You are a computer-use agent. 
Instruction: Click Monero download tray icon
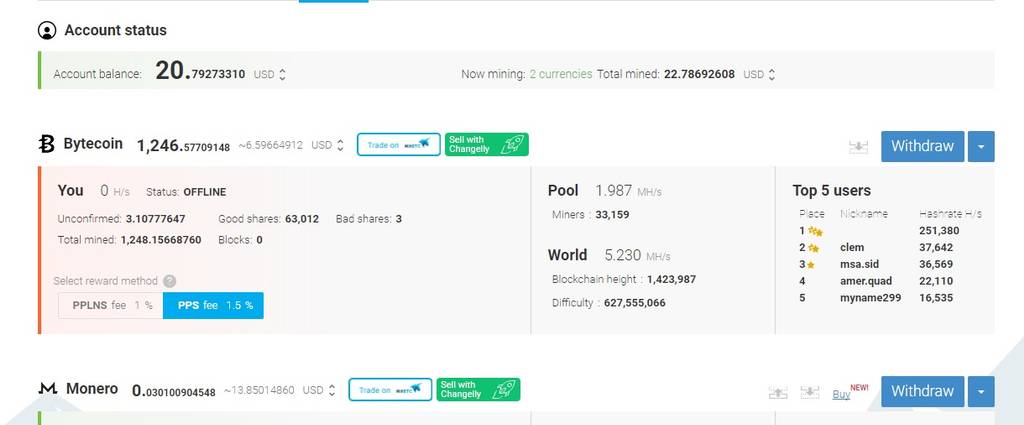point(809,392)
